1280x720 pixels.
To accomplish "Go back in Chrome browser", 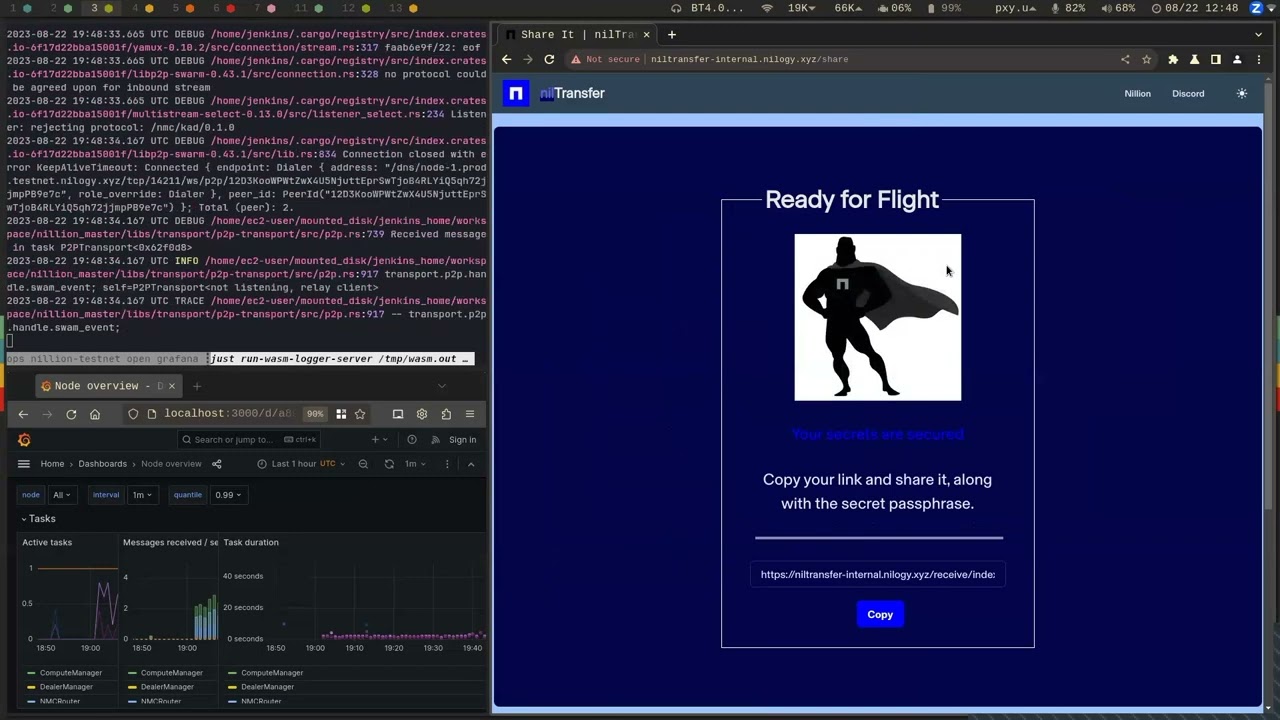I will (506, 59).
